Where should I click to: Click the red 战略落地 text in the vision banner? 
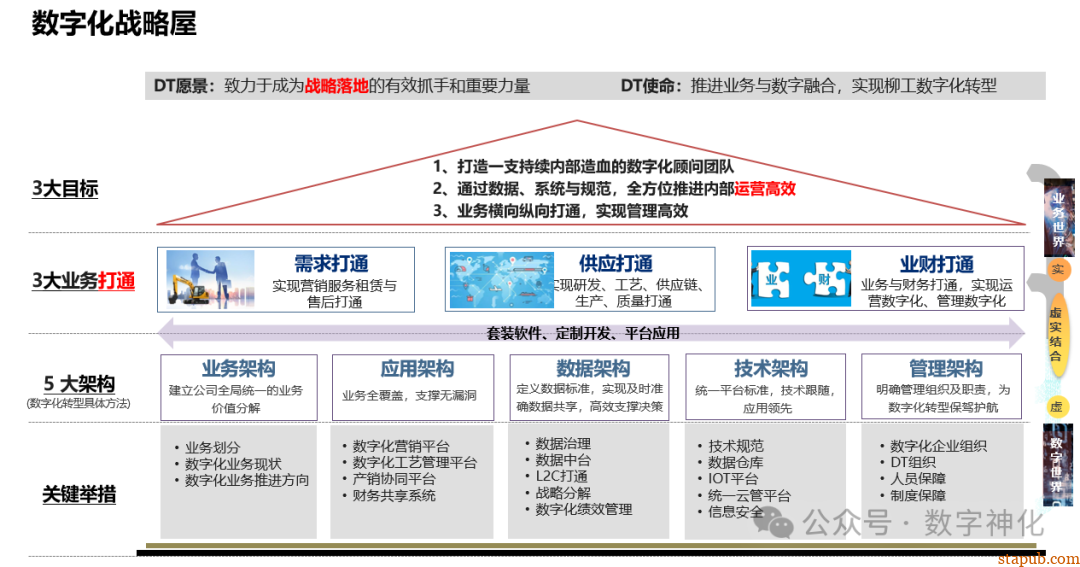(x=336, y=86)
